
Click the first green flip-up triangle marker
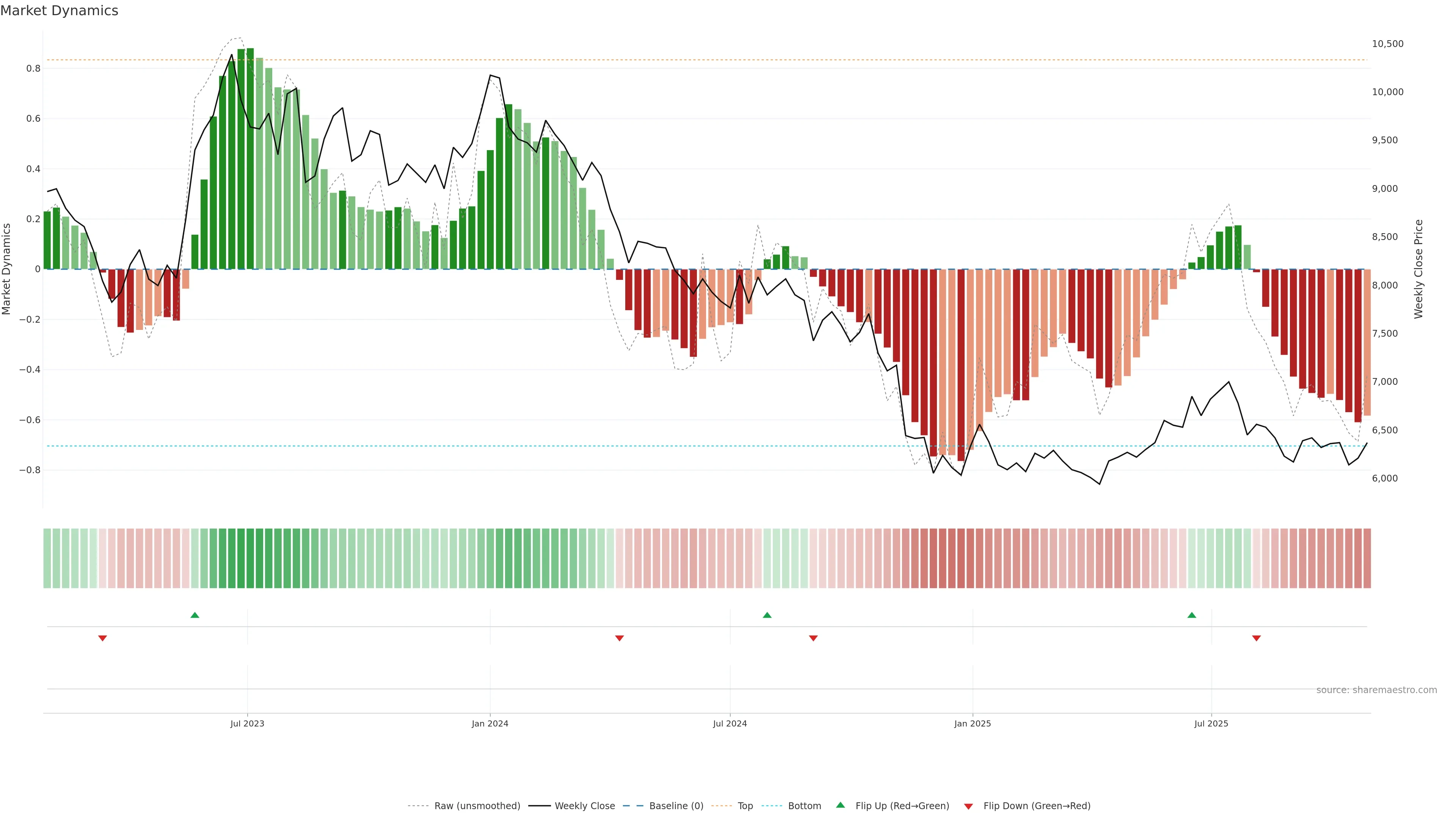pyautogui.click(x=195, y=615)
